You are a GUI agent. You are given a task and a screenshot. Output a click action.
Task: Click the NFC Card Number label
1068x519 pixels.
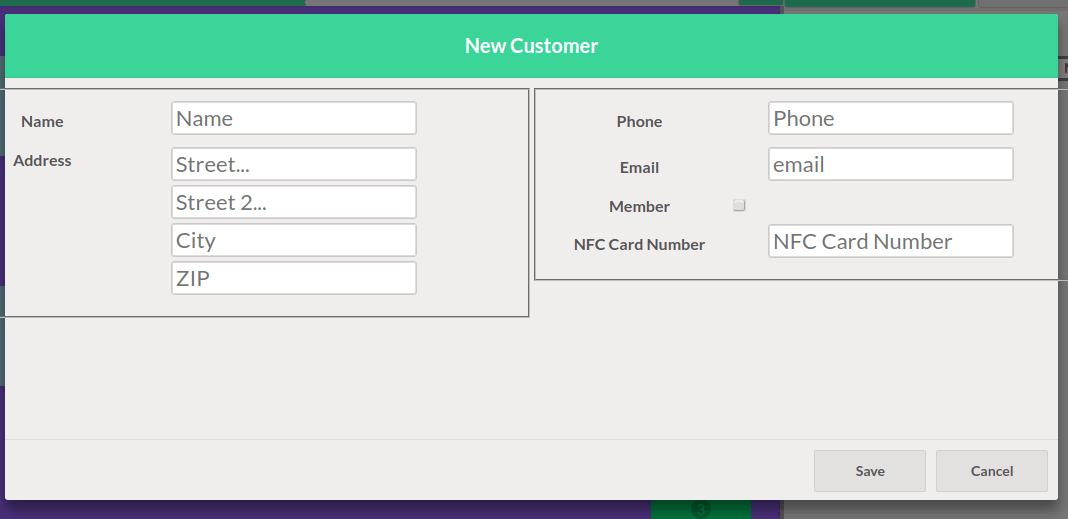pyautogui.click(x=639, y=245)
